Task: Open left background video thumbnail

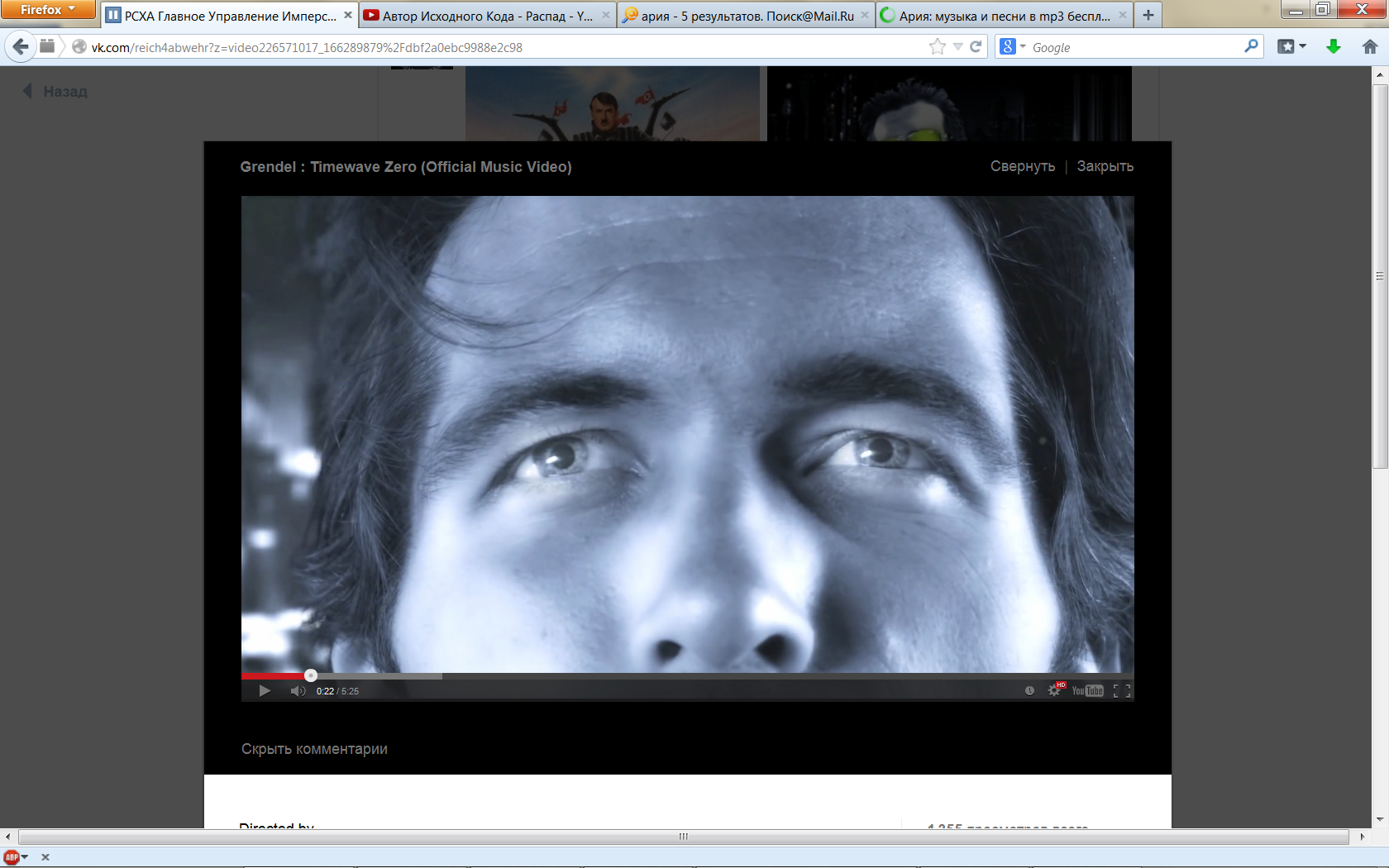Action: 612,103
